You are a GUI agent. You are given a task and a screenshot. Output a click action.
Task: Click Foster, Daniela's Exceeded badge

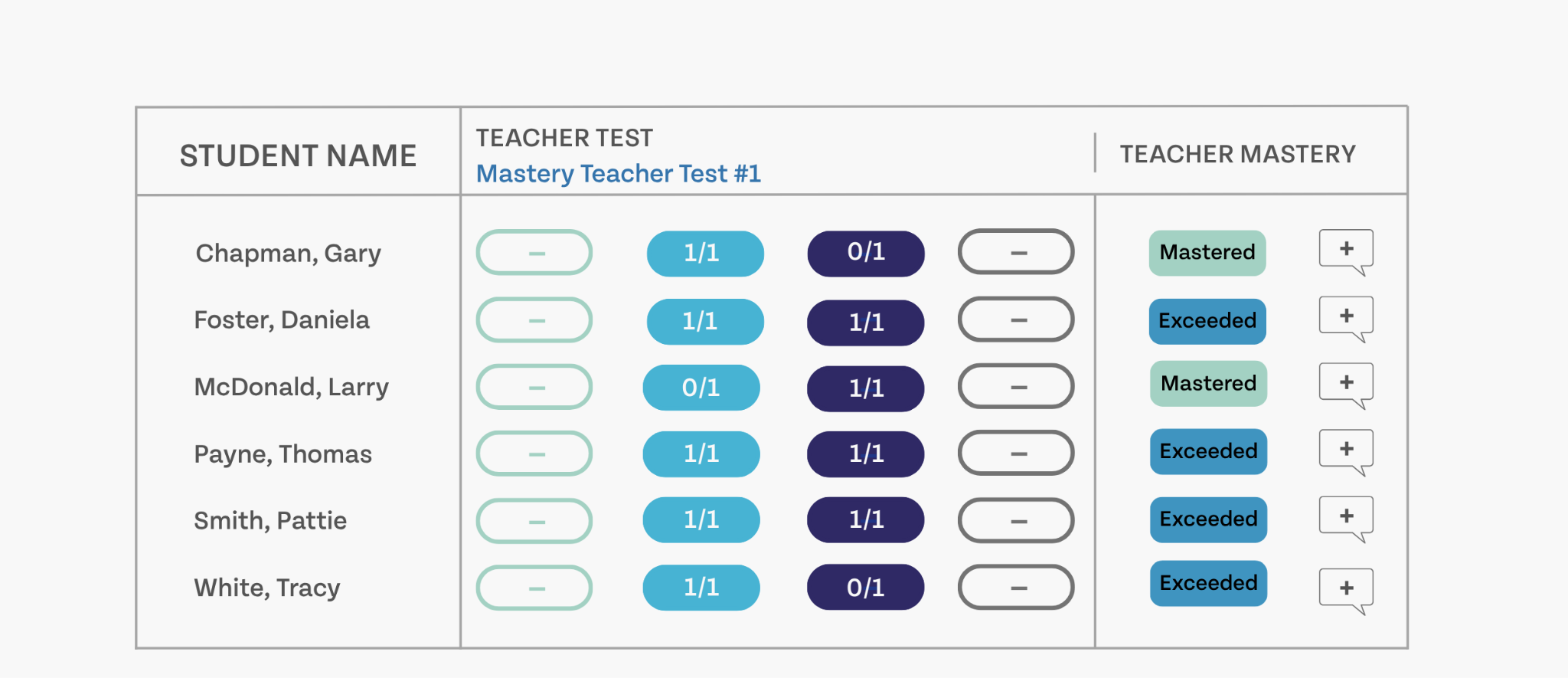[1207, 321]
